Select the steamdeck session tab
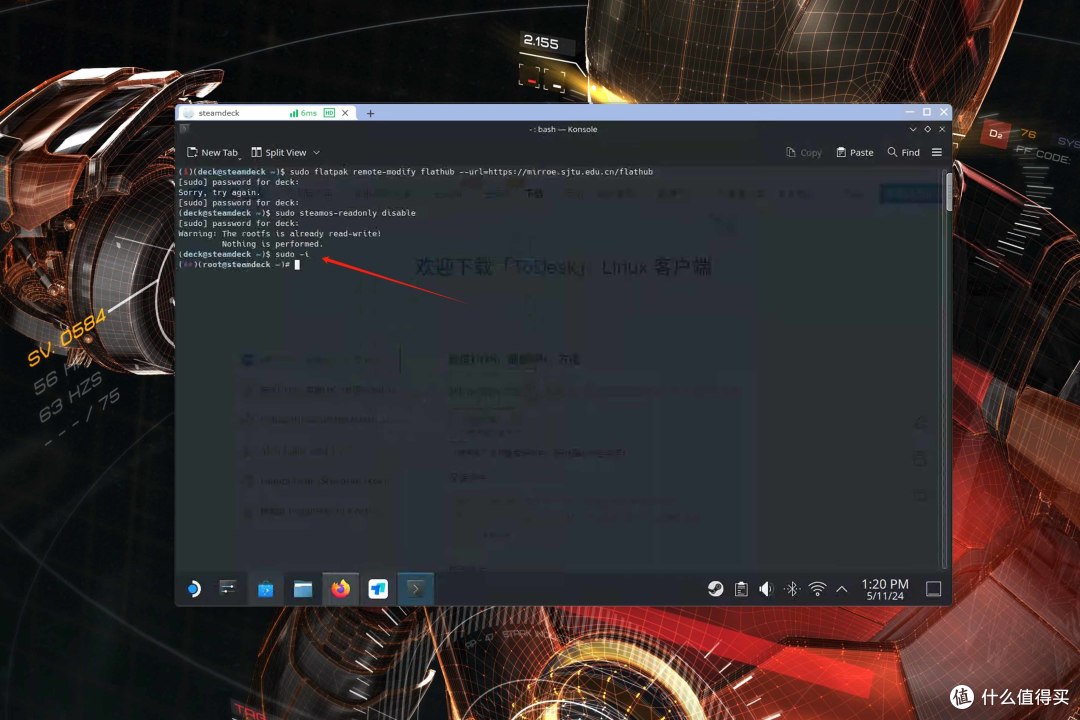The width and height of the screenshot is (1080, 720). (267, 113)
